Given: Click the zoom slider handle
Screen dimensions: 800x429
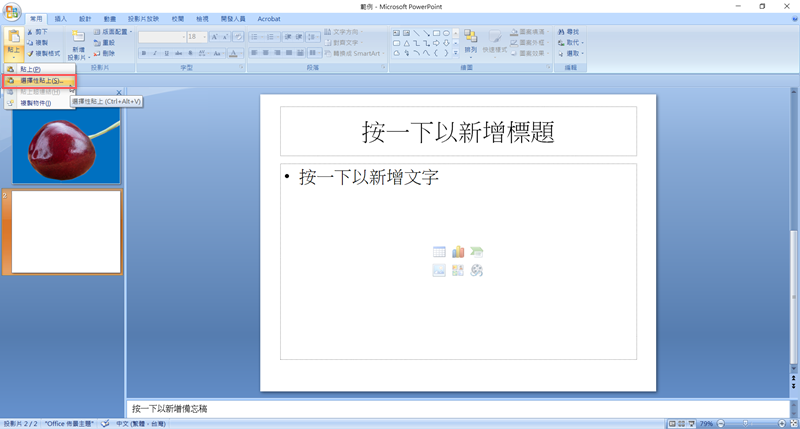Looking at the screenshot, I should (x=745, y=423).
